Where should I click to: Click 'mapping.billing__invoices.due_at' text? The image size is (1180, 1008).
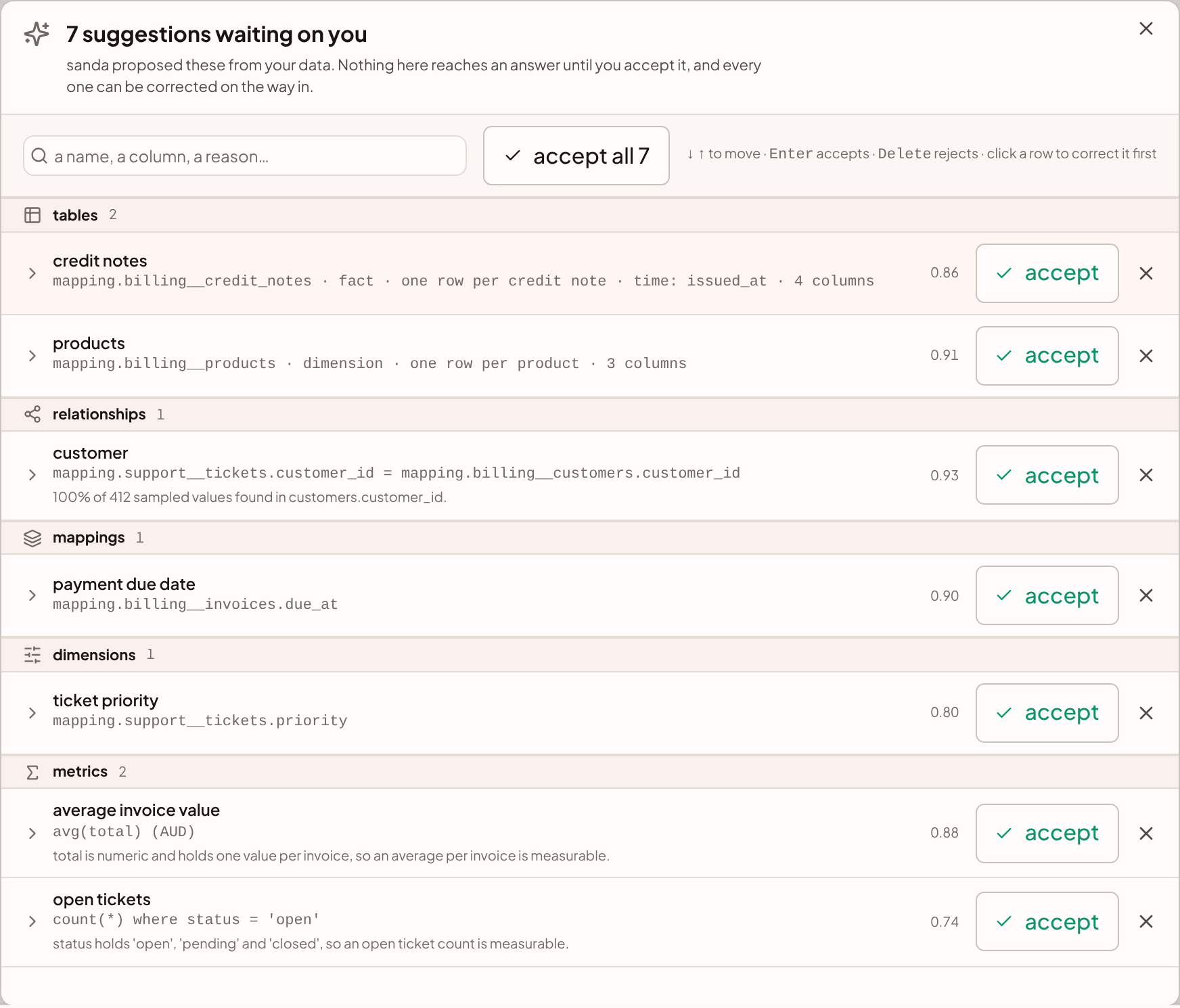click(x=196, y=604)
